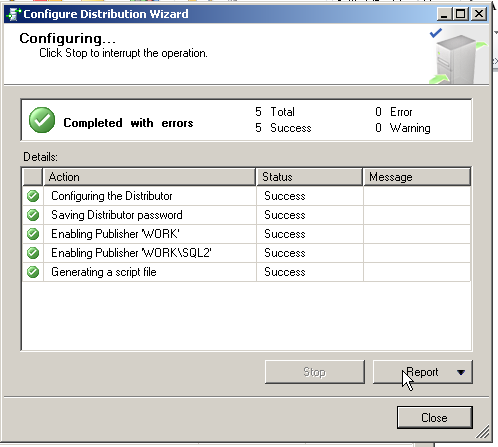Minimize the Configure Distribution Wizard window
The height and width of the screenshot is (447, 498).
click(x=444, y=14)
